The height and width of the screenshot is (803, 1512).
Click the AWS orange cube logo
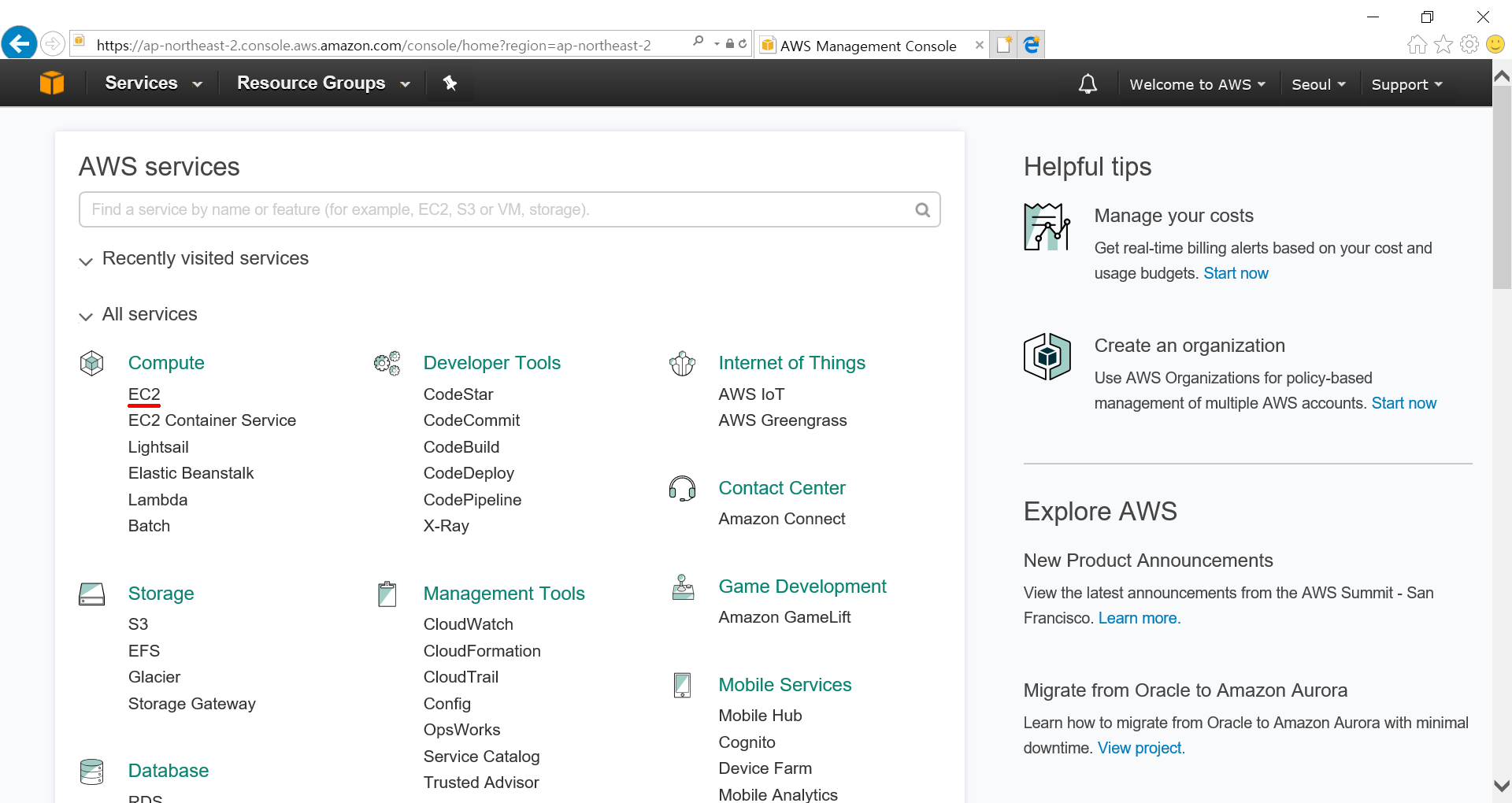click(x=52, y=83)
